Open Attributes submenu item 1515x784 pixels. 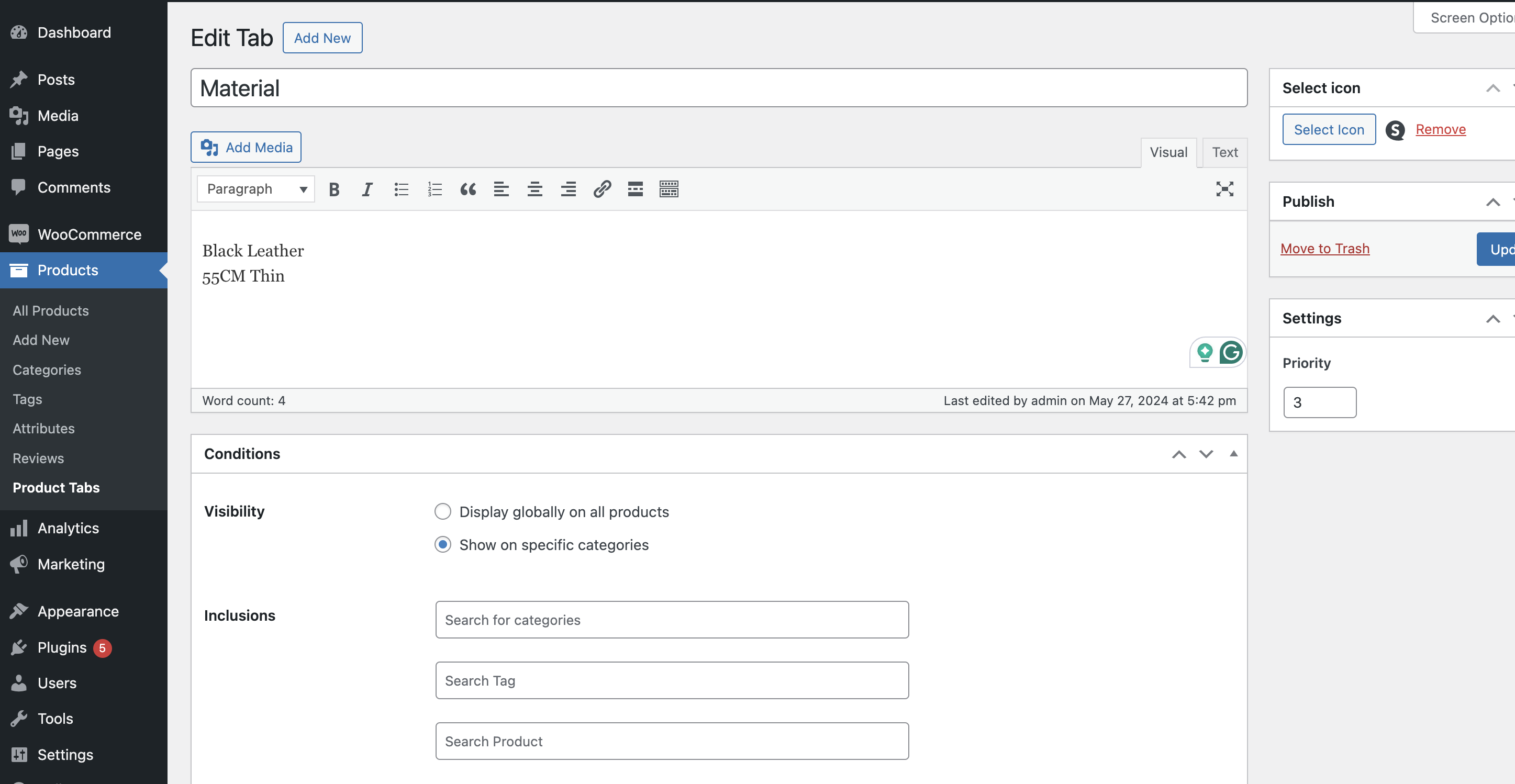pos(43,429)
